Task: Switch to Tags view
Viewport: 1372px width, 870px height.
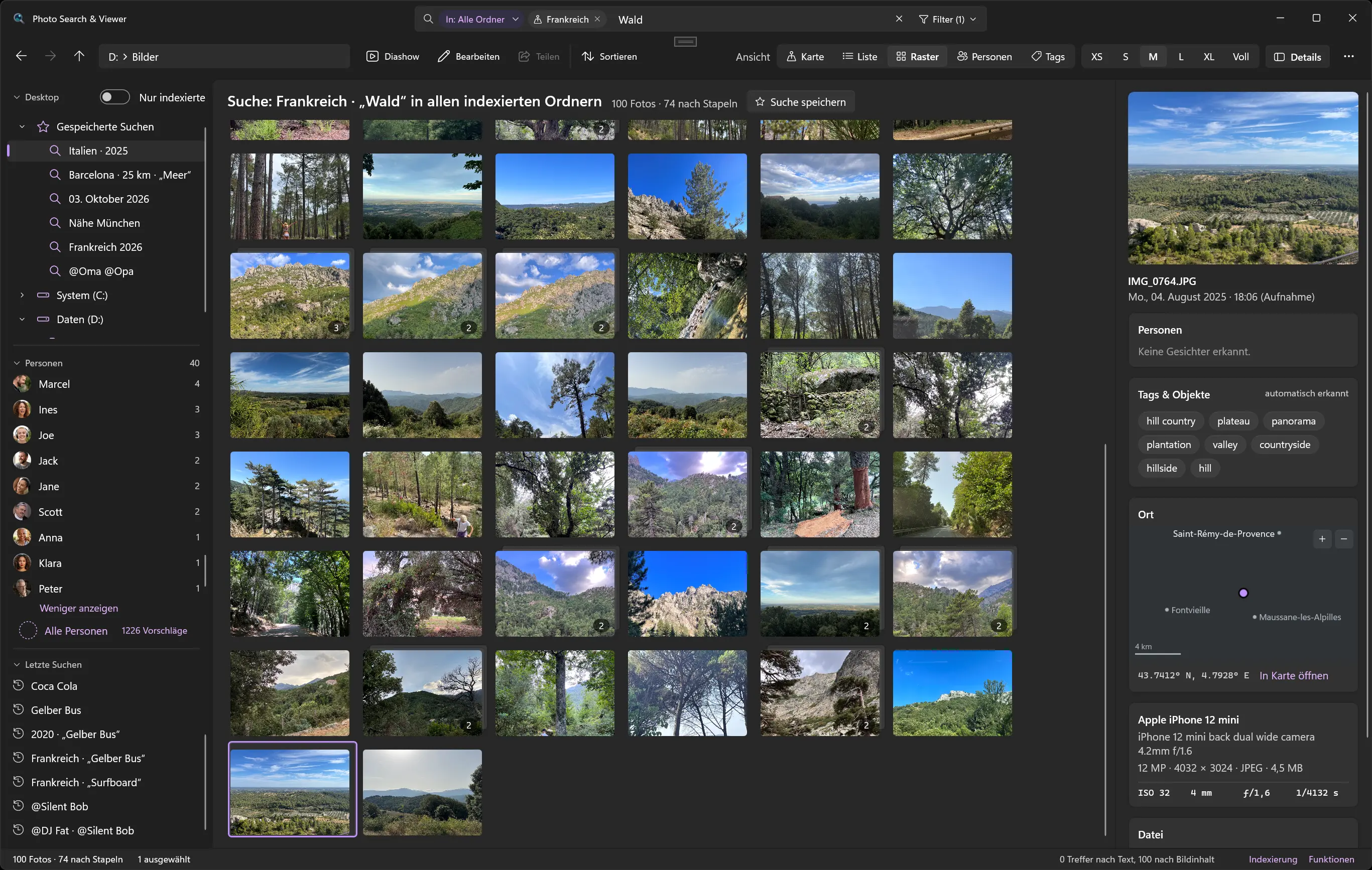Action: (1048, 57)
